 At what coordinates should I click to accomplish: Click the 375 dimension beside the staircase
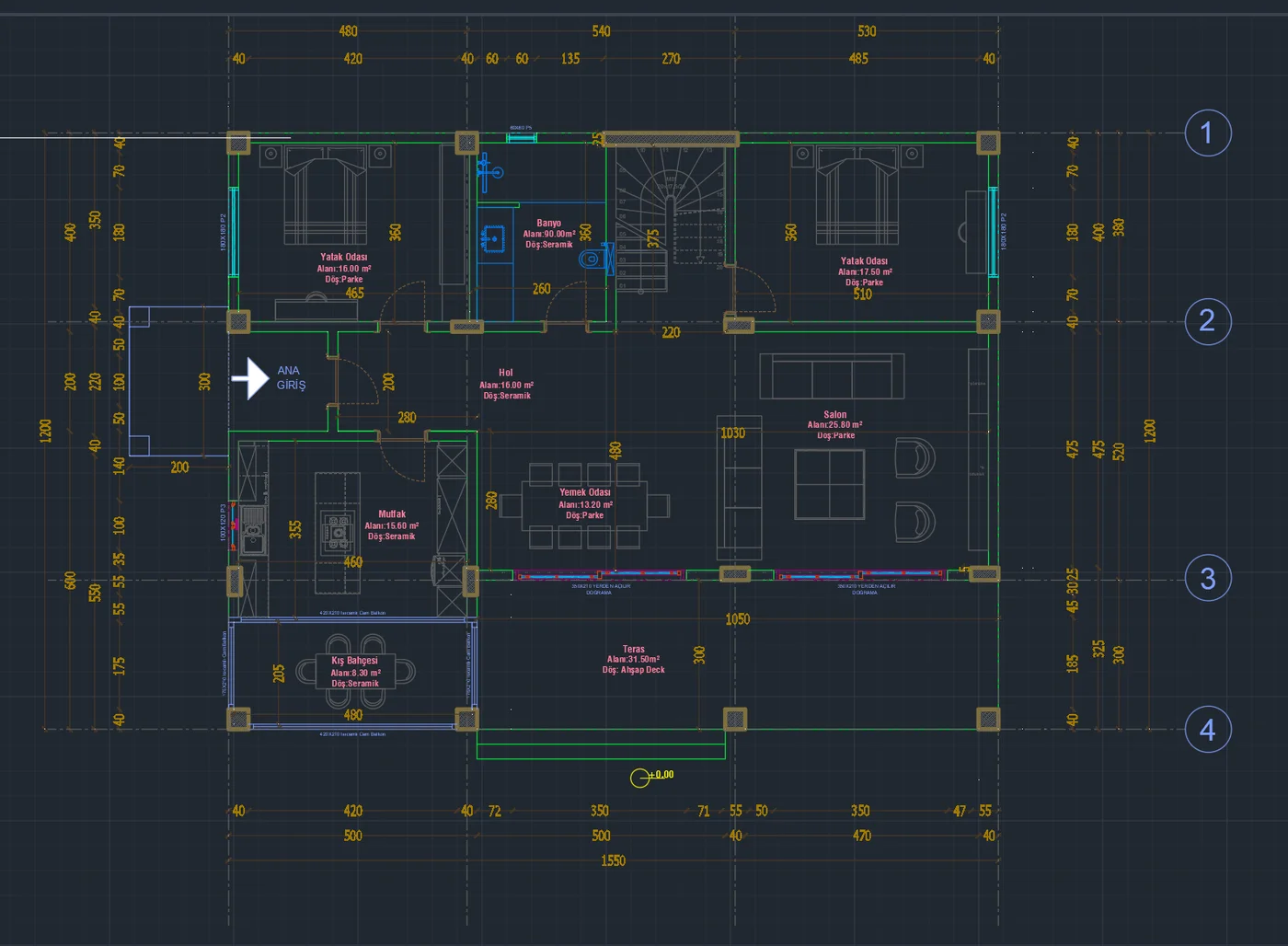pyautogui.click(x=653, y=239)
